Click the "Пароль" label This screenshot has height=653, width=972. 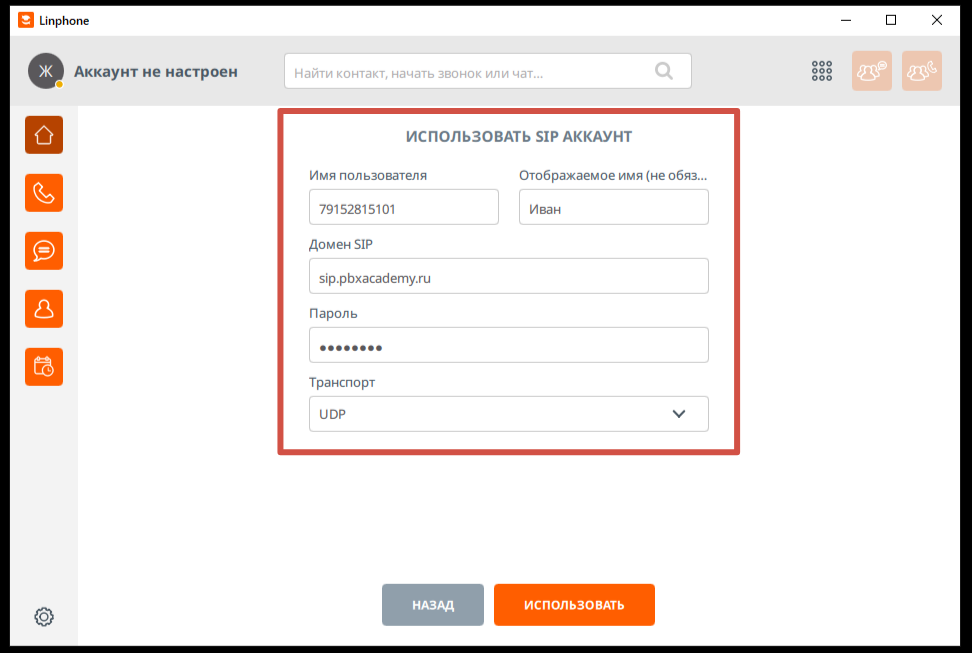(x=334, y=313)
